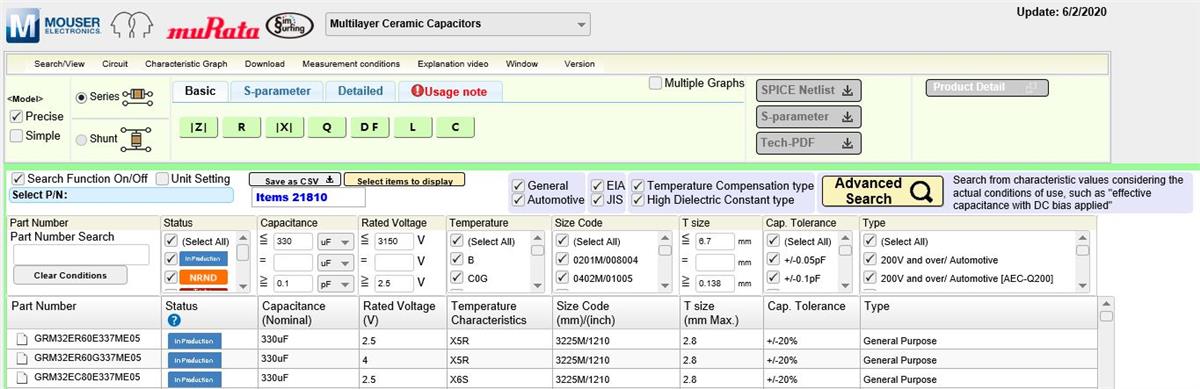Click the Shunt circuit capacitor icon

coord(137,138)
